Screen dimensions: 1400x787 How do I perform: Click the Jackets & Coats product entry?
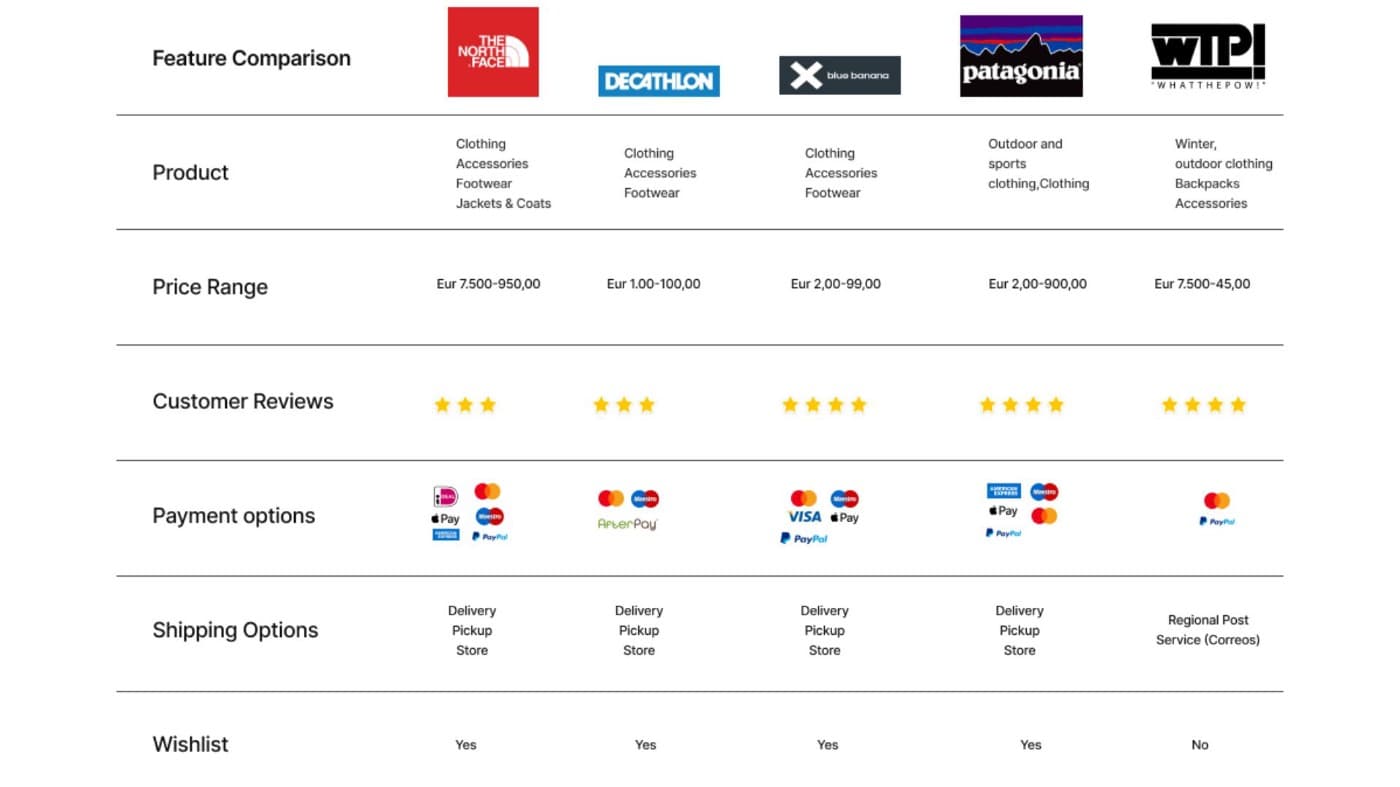click(503, 203)
